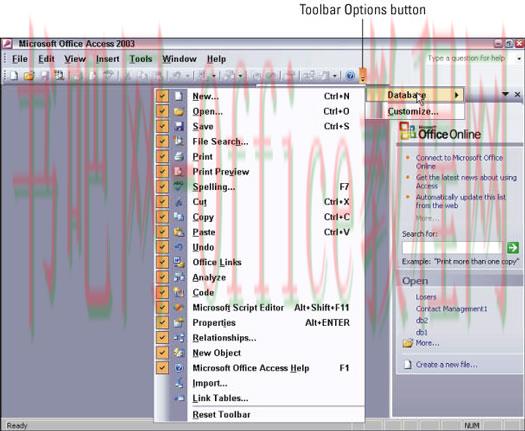The image size is (525, 431).
Task: Click the icon beside Print Preview
Action: [179, 171]
